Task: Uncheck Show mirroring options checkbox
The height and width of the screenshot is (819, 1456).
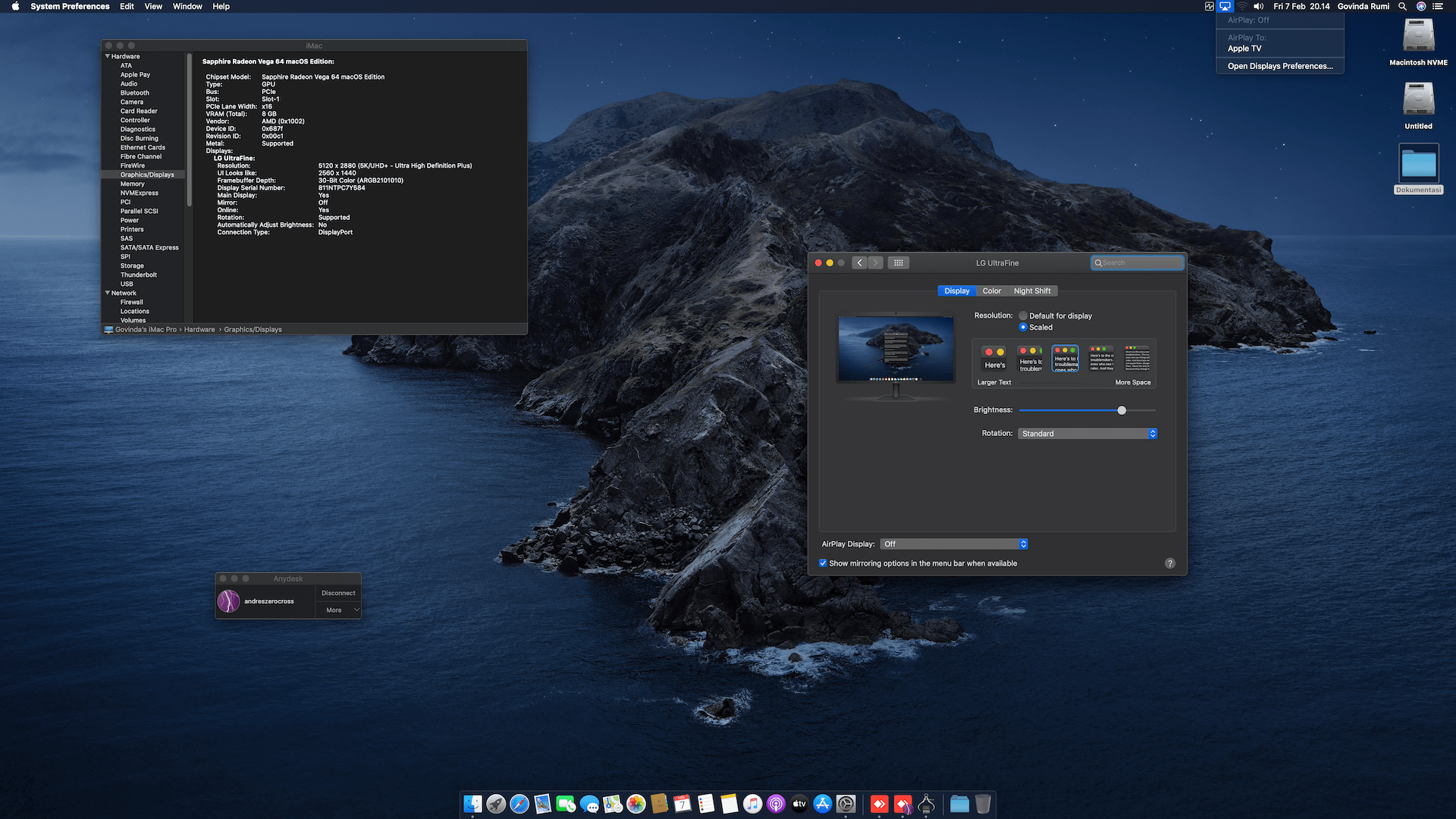Action: coord(823,563)
